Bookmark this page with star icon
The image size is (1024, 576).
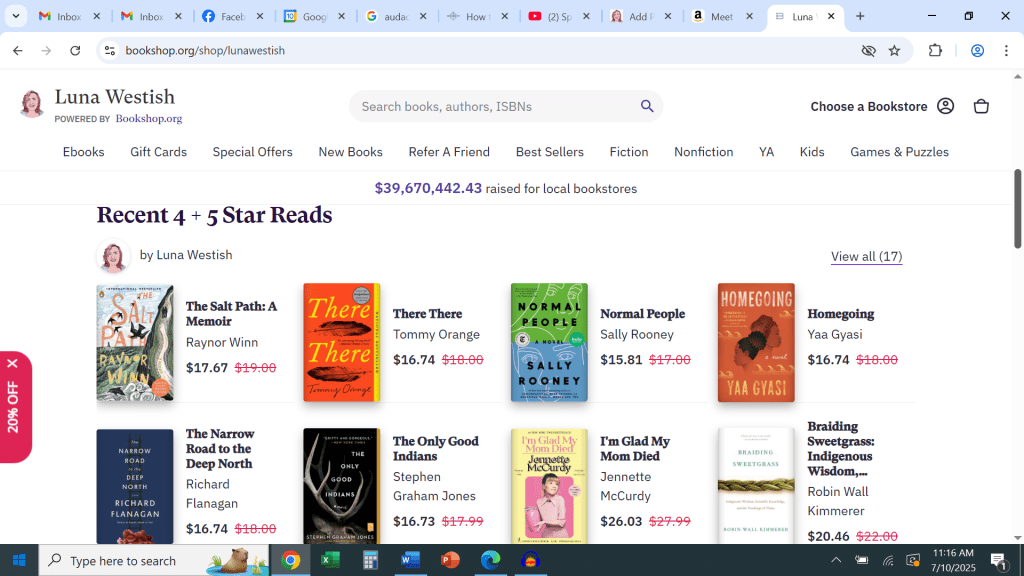coord(894,51)
